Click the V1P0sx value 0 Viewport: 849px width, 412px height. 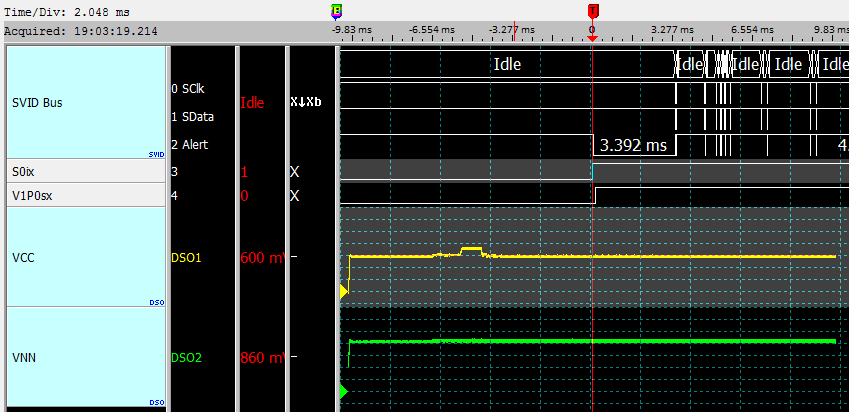tap(244, 195)
